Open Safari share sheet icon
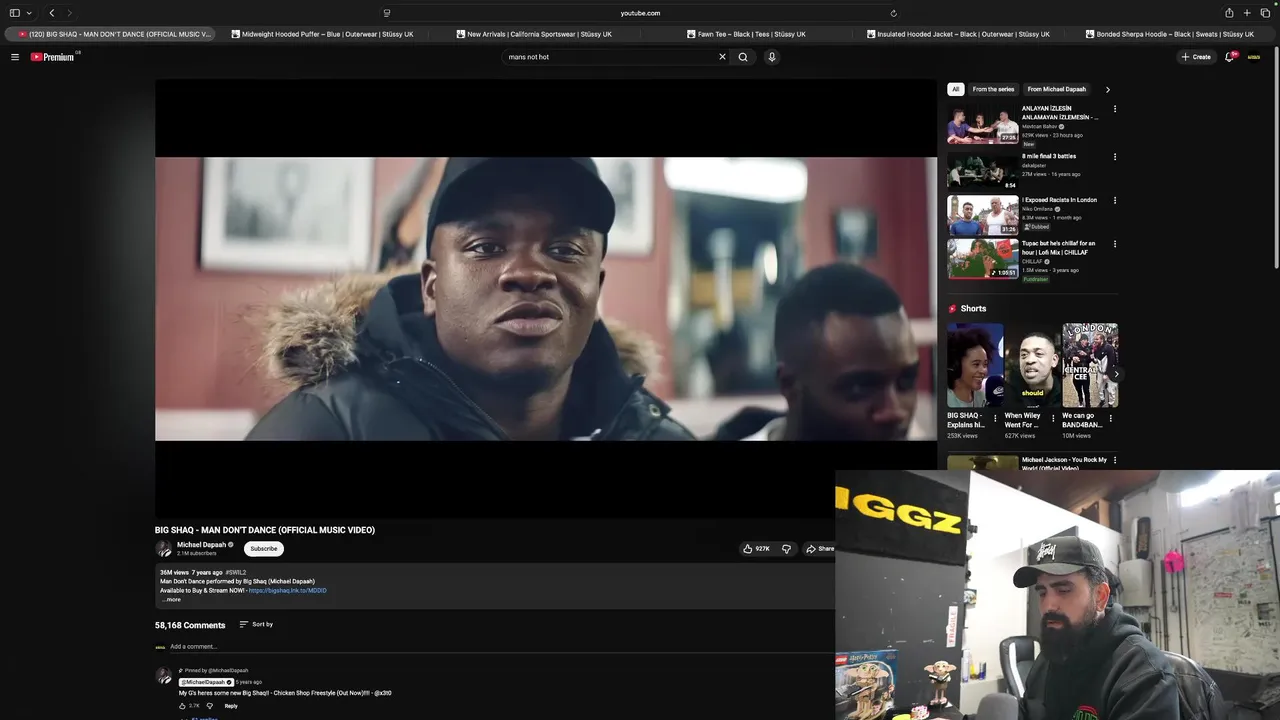 click(x=1229, y=13)
